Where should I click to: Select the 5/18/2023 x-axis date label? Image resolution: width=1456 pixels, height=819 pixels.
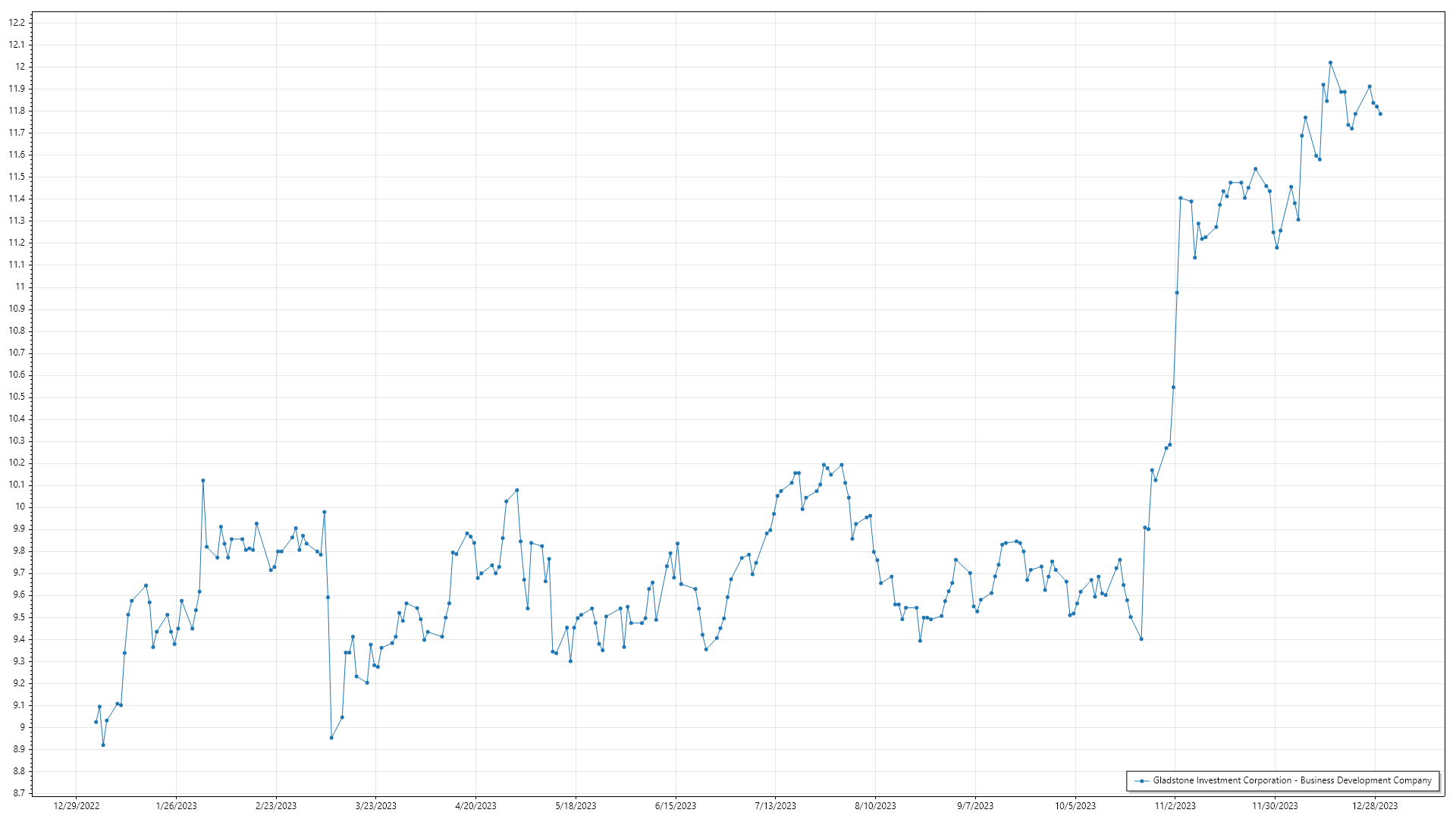[576, 806]
